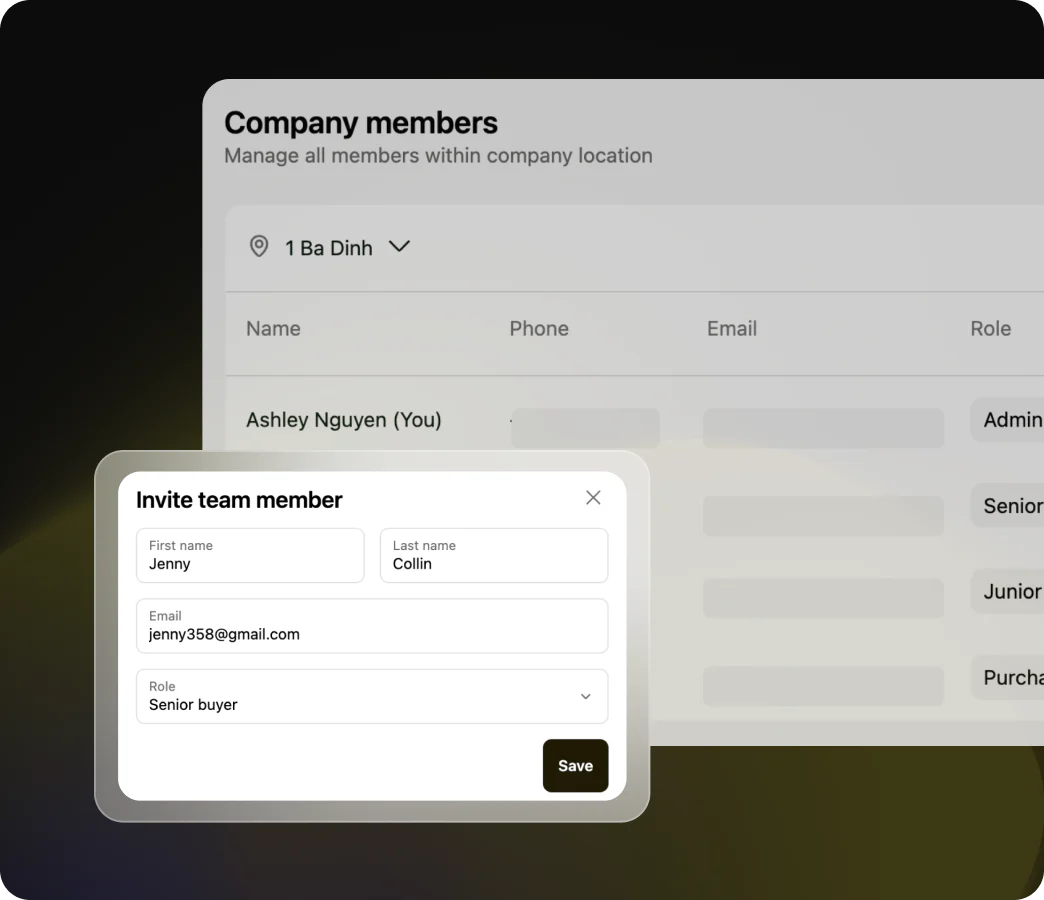Focus the Last name field containing Collin
Screen dimensions: 1044x900
pos(494,556)
